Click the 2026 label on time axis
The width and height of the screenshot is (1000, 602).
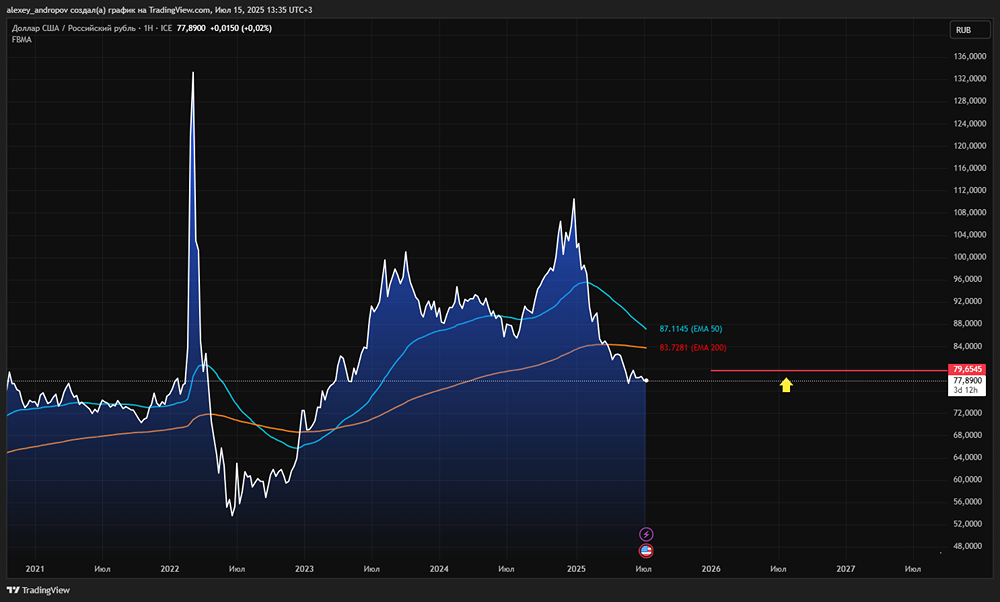(x=710, y=569)
